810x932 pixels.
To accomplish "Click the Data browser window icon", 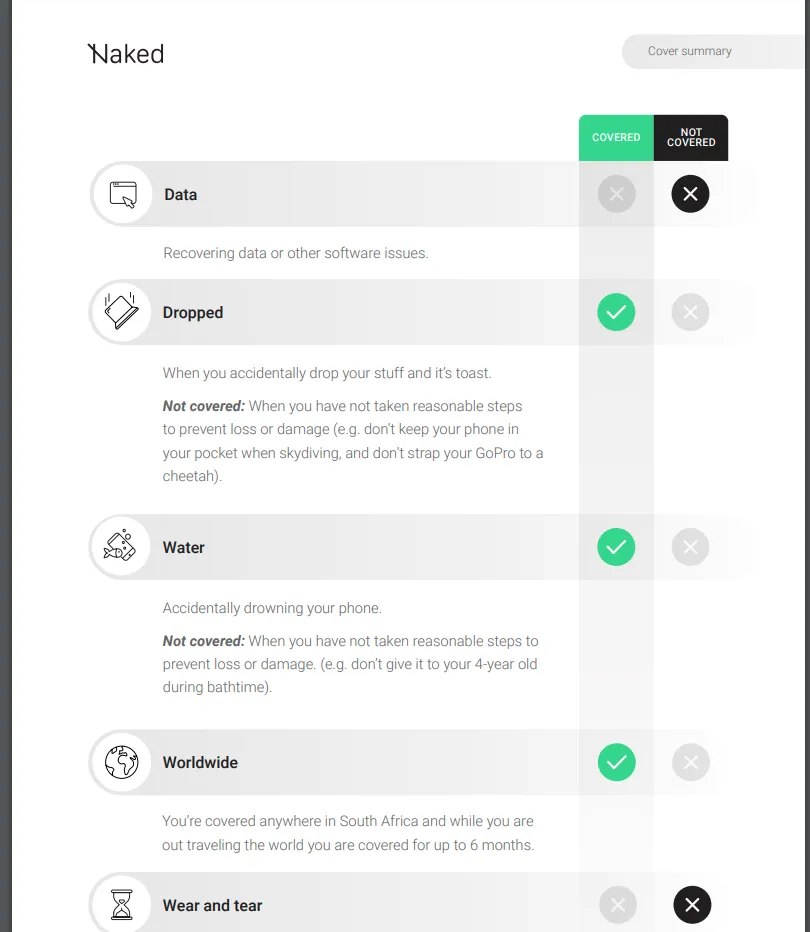I will (122, 194).
